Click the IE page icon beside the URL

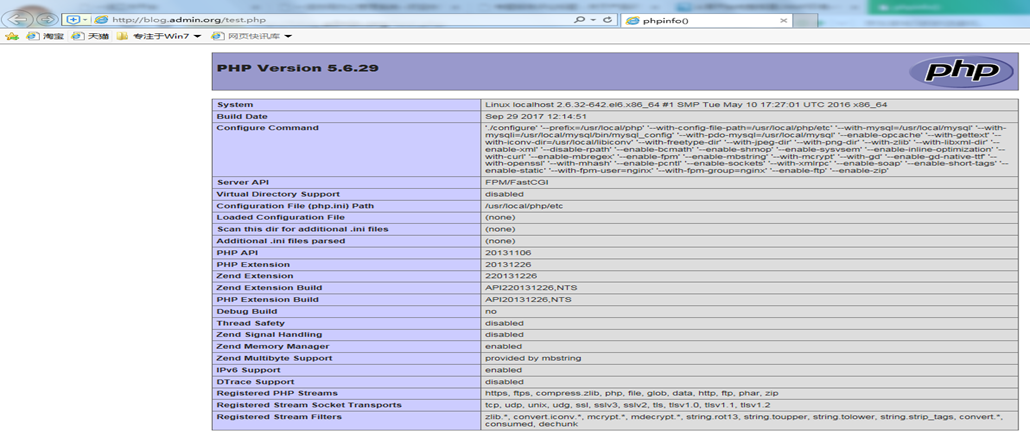pos(101,20)
